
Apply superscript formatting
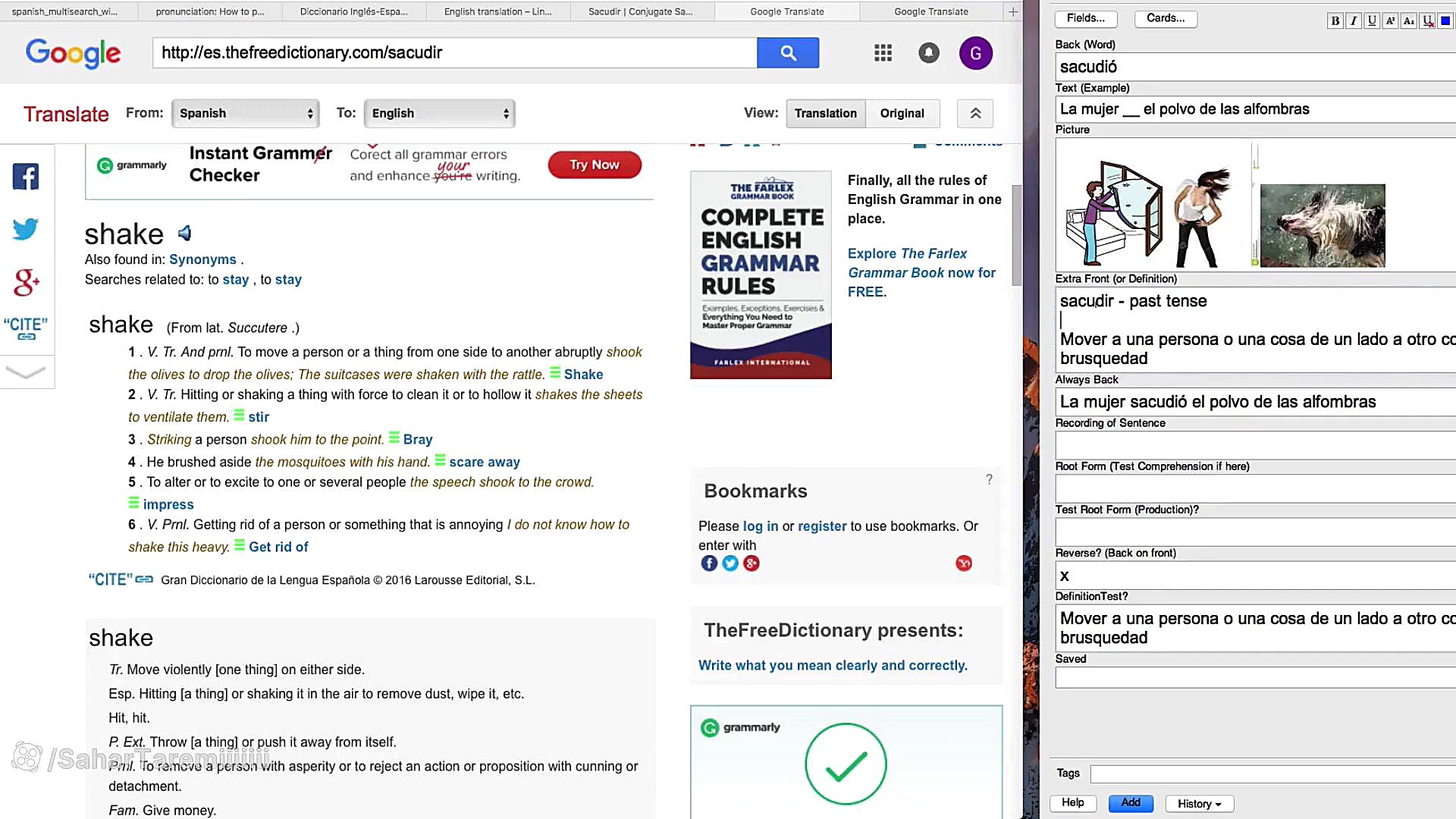[1389, 20]
